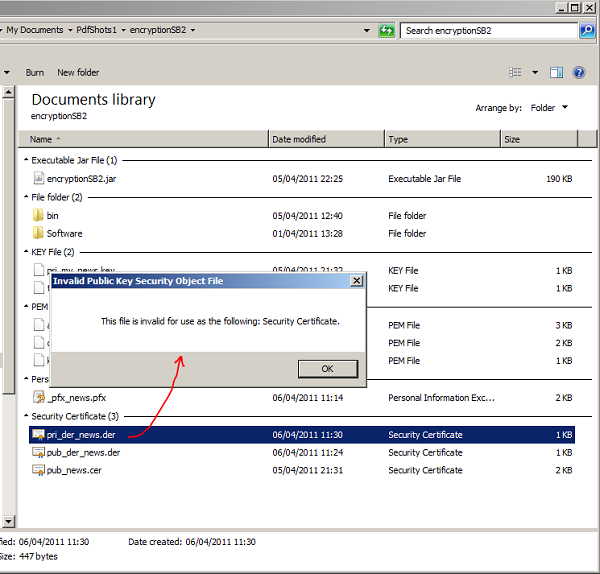Click the Search encryptionSB2 input field

click(489, 31)
